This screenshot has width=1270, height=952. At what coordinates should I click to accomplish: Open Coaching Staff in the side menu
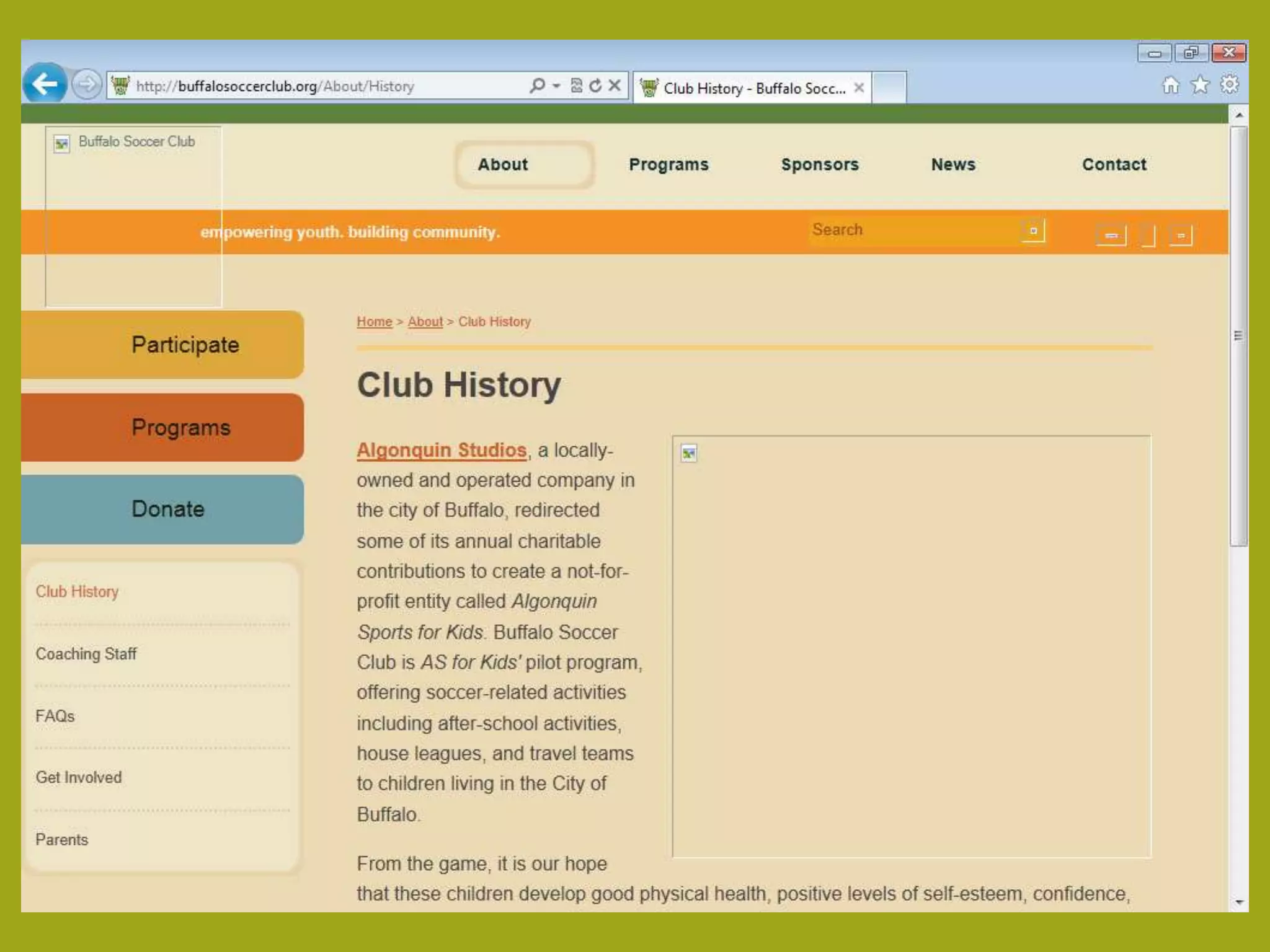pyautogui.click(x=86, y=654)
